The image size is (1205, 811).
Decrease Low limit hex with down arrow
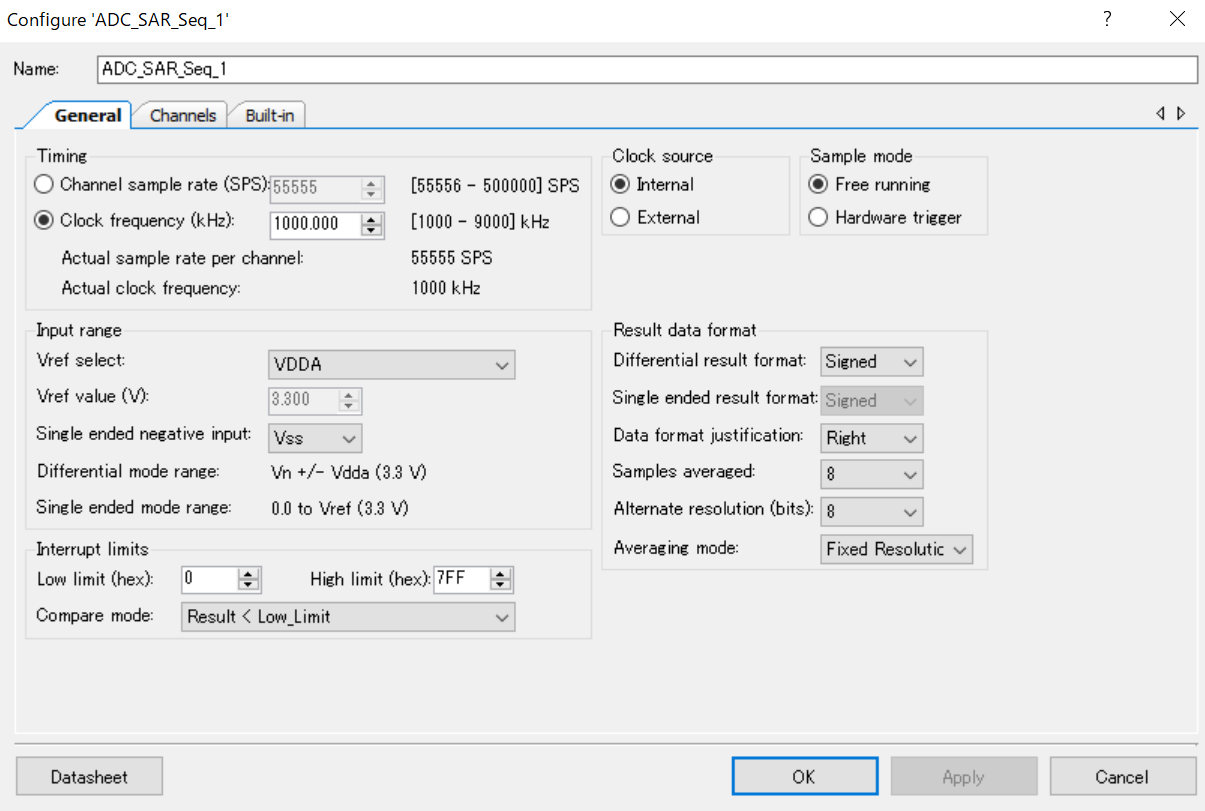249,584
